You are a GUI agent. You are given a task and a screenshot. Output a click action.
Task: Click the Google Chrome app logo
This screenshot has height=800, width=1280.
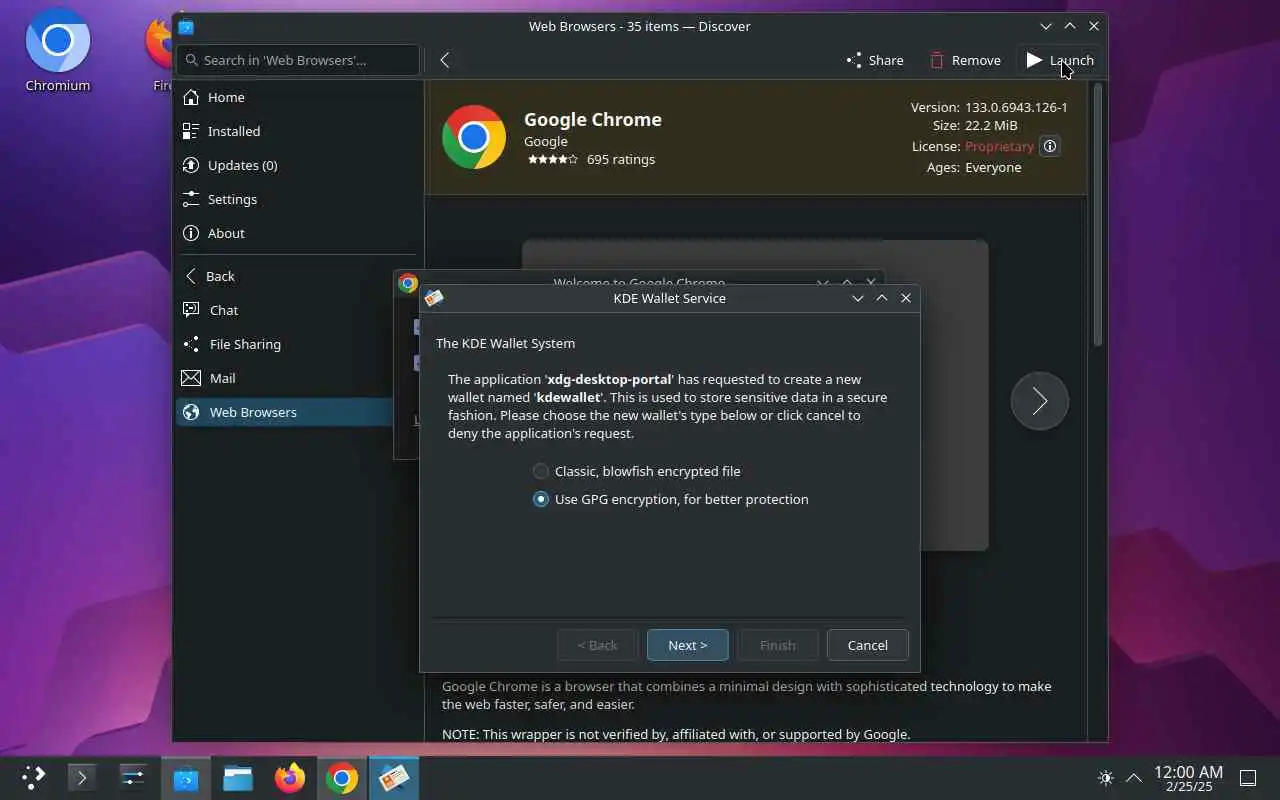tap(474, 137)
